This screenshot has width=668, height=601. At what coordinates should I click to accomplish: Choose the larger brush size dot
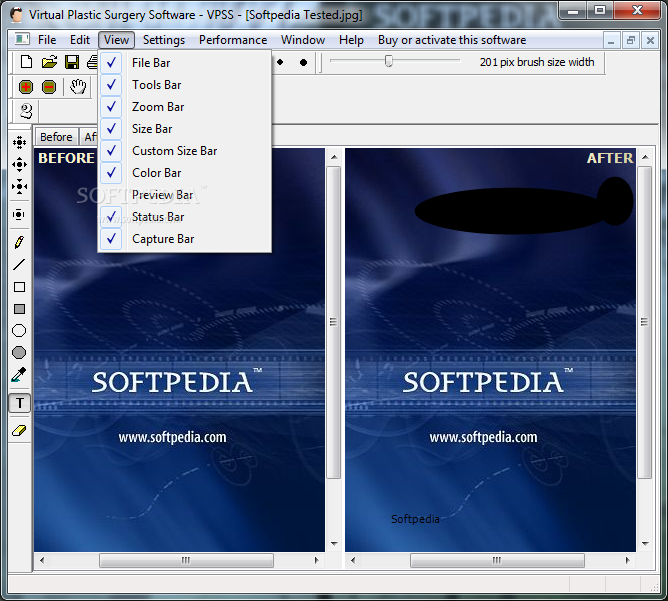tap(303, 63)
